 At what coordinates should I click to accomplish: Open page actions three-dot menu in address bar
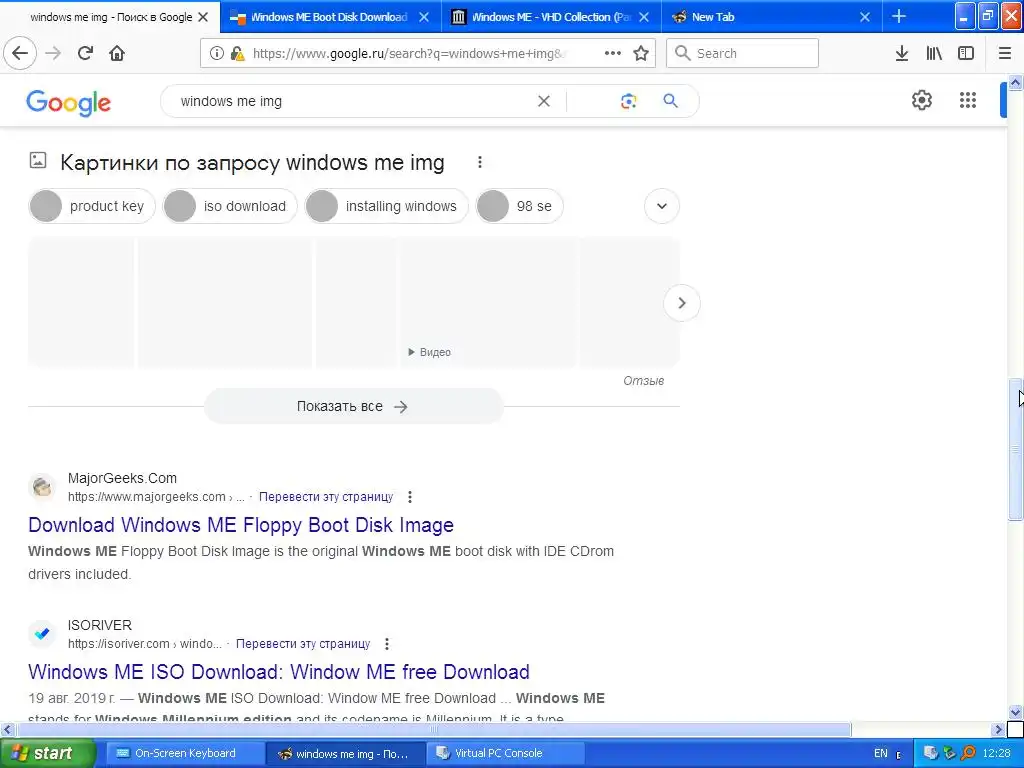click(613, 54)
